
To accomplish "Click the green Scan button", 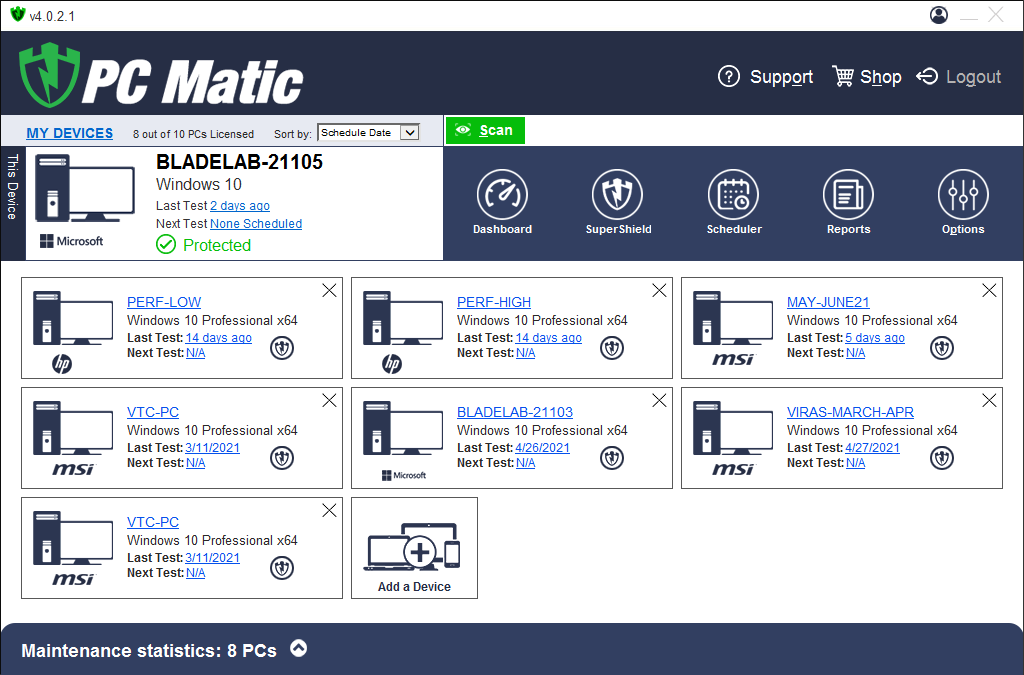I will coord(484,130).
